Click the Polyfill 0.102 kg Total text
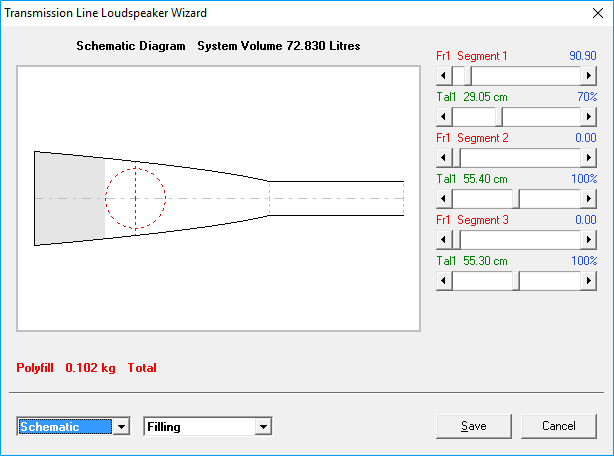The height and width of the screenshot is (456, 614). click(86, 368)
